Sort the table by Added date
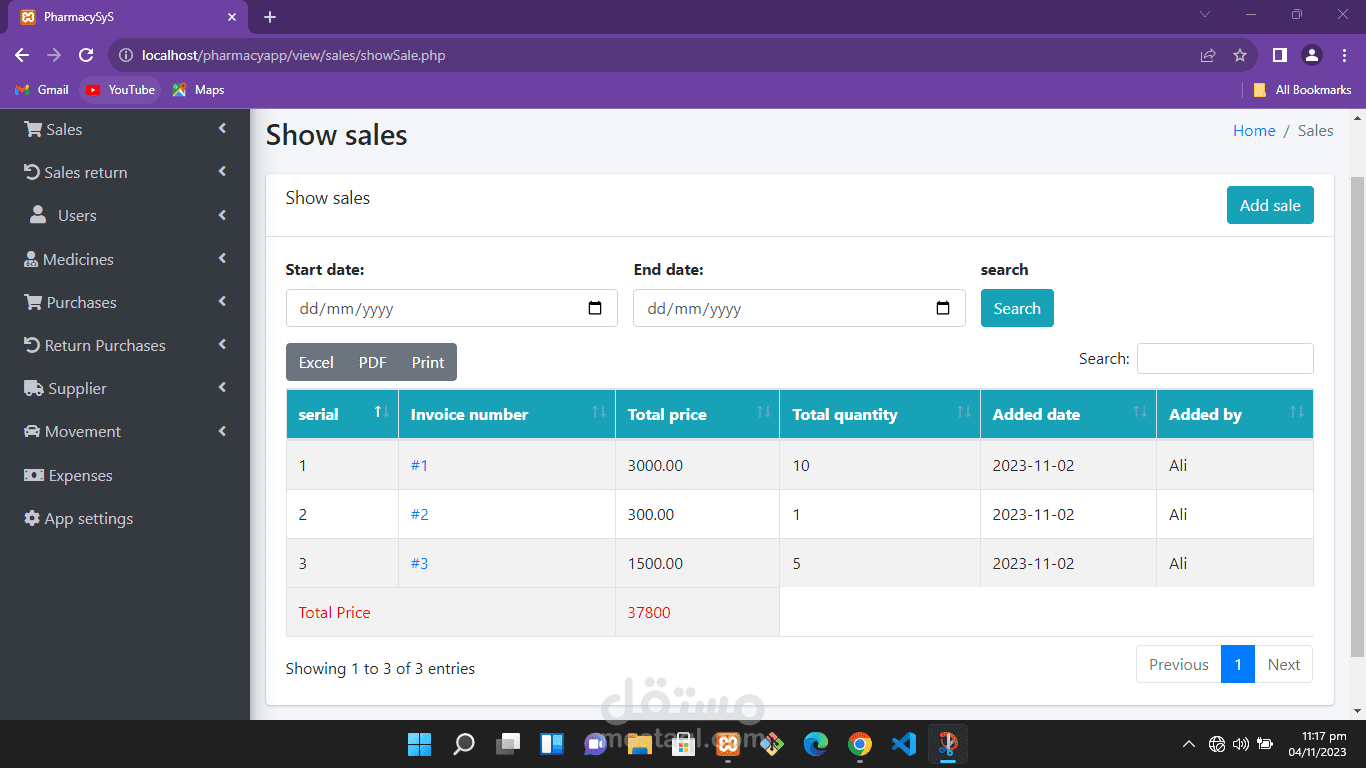Viewport: 1366px width, 768px height. [1068, 414]
